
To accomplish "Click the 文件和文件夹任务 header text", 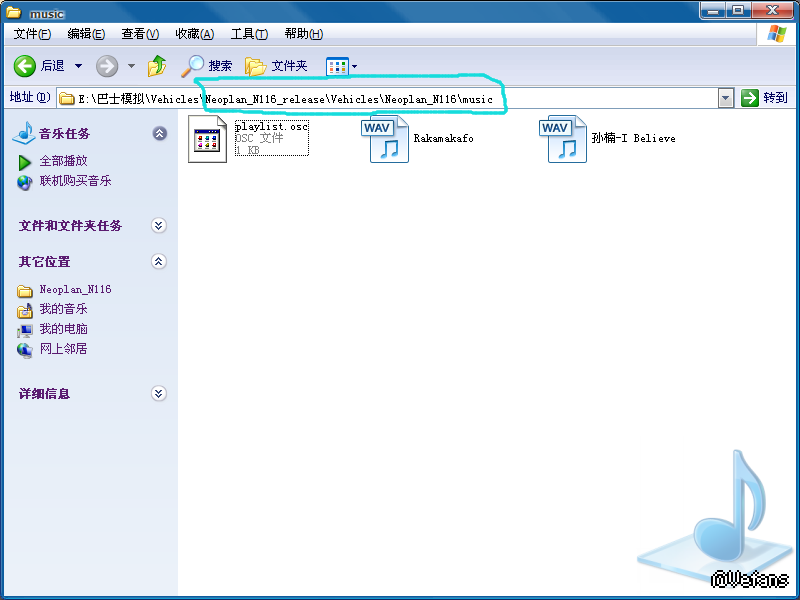I will 70,226.
